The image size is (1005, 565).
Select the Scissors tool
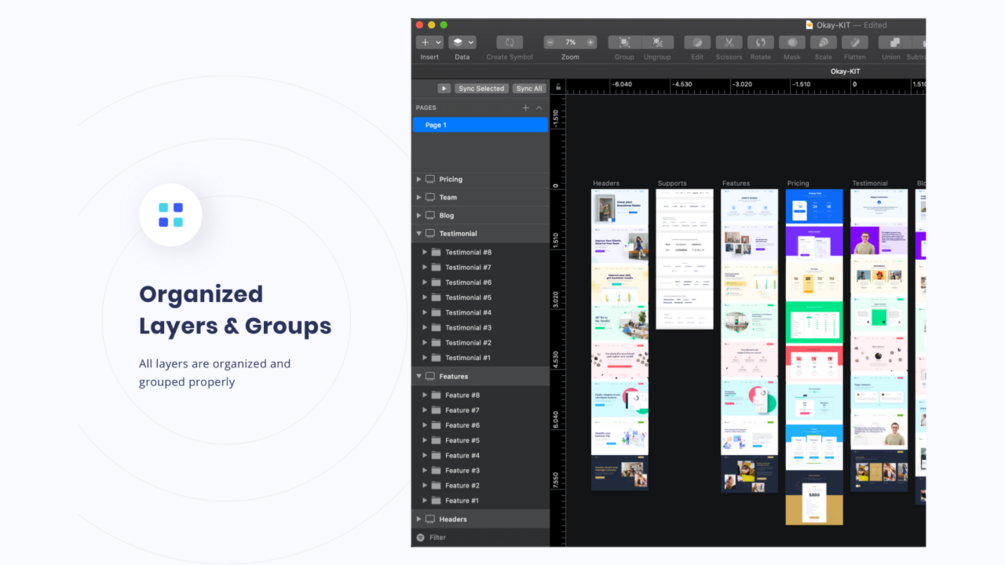click(x=729, y=42)
